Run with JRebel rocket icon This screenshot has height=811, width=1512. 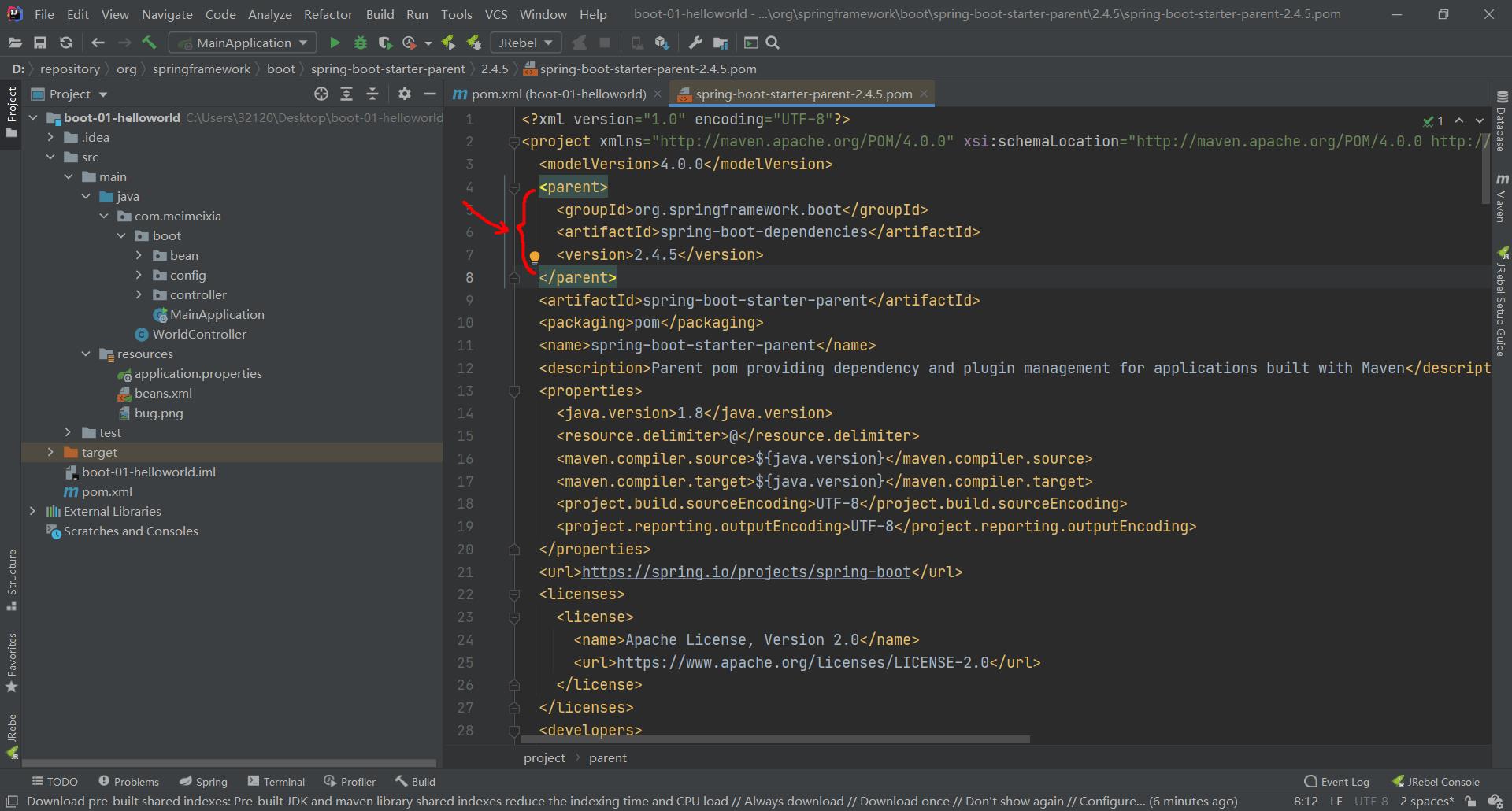tap(448, 43)
